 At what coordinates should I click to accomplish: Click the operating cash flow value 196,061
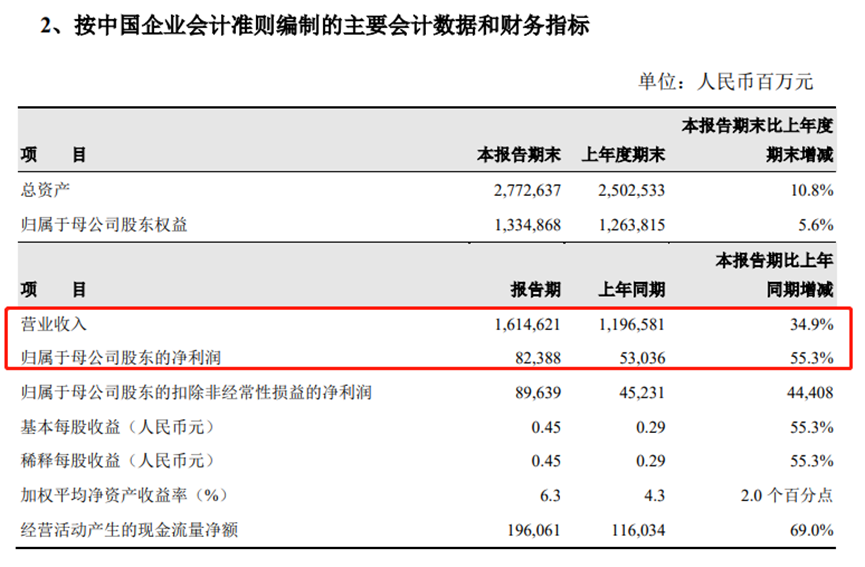532,530
